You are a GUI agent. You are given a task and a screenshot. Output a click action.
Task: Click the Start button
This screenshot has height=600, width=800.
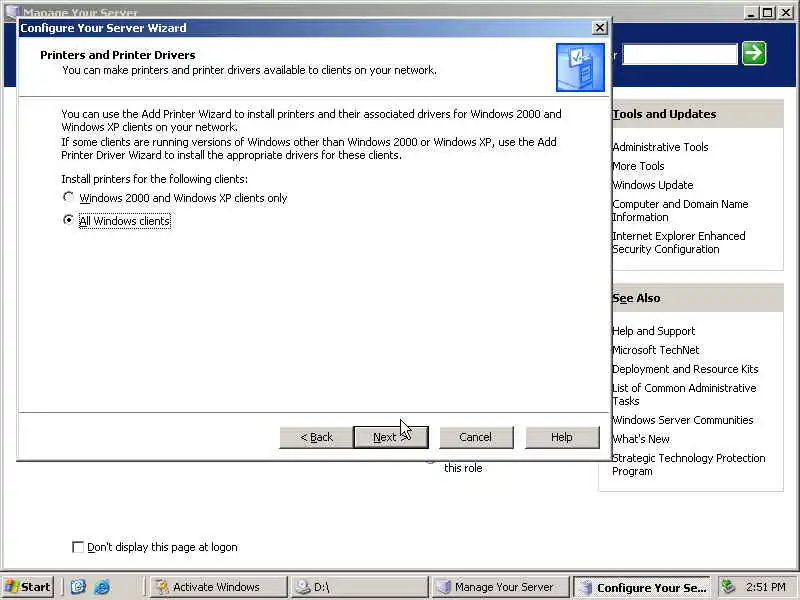click(x=28, y=587)
